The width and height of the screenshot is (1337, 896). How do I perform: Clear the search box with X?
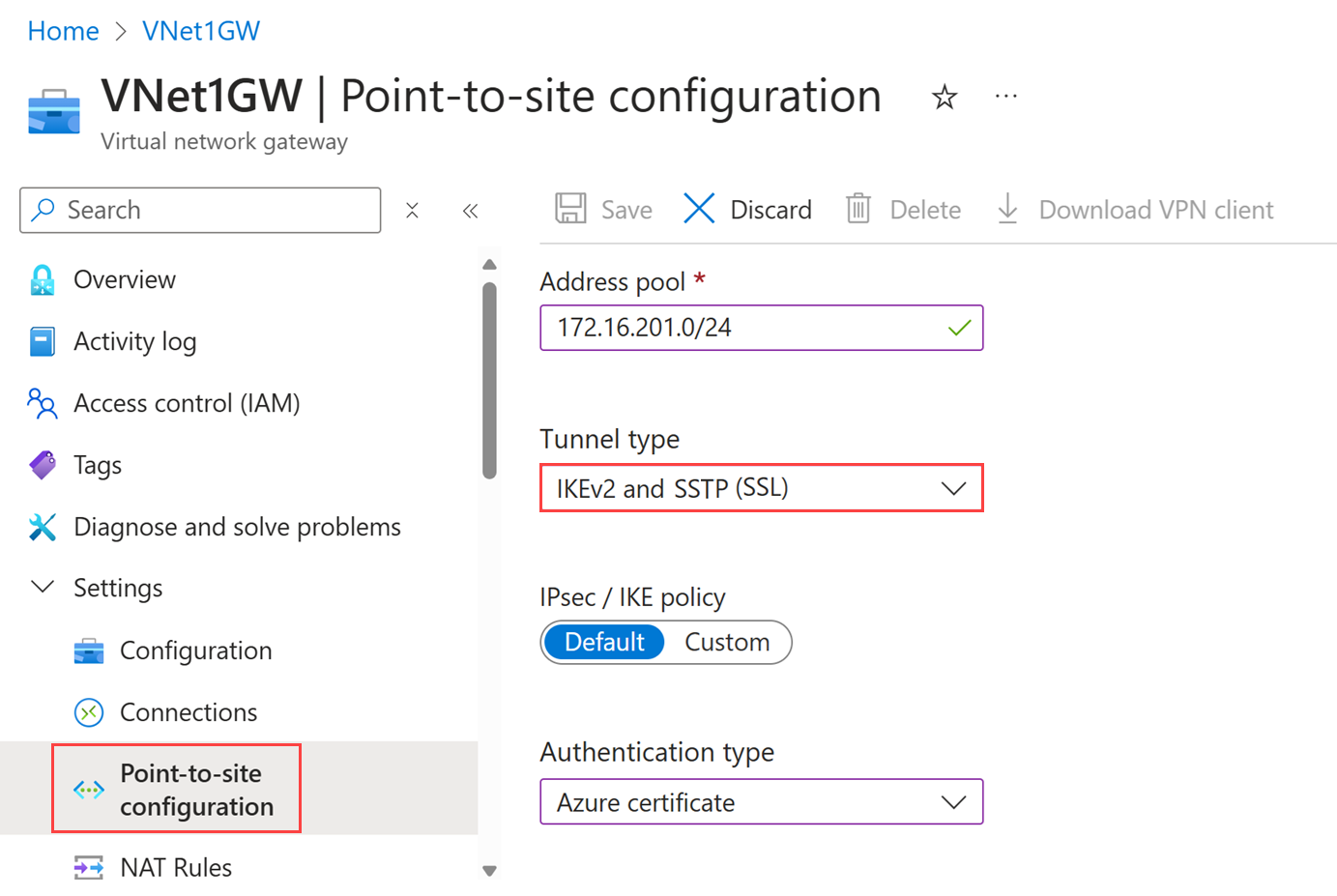[x=412, y=211]
